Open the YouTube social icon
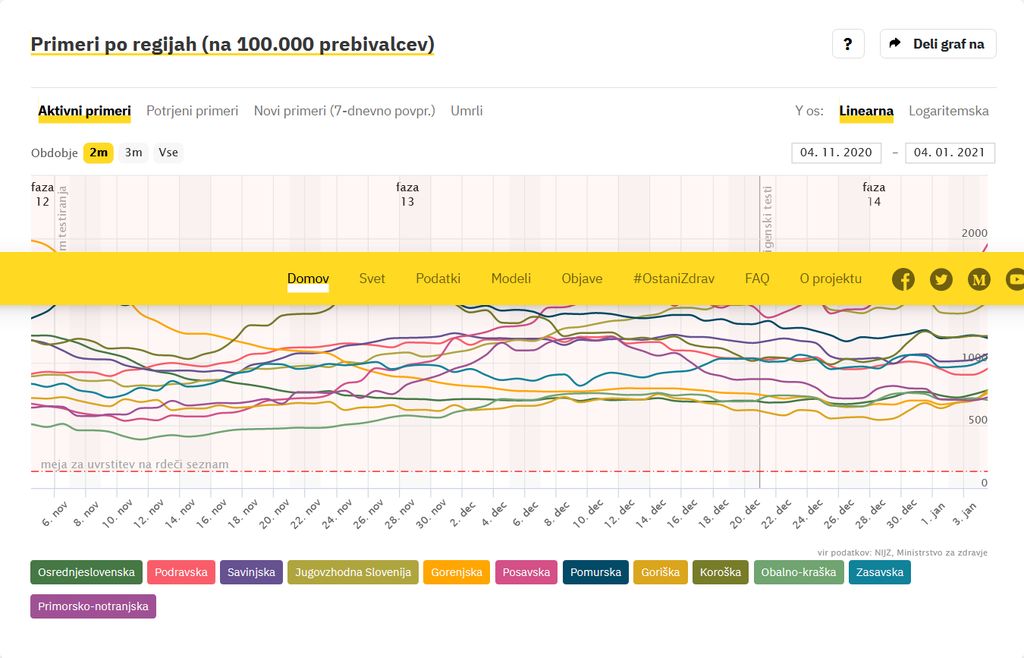The height and width of the screenshot is (658, 1024). [x=1014, y=279]
